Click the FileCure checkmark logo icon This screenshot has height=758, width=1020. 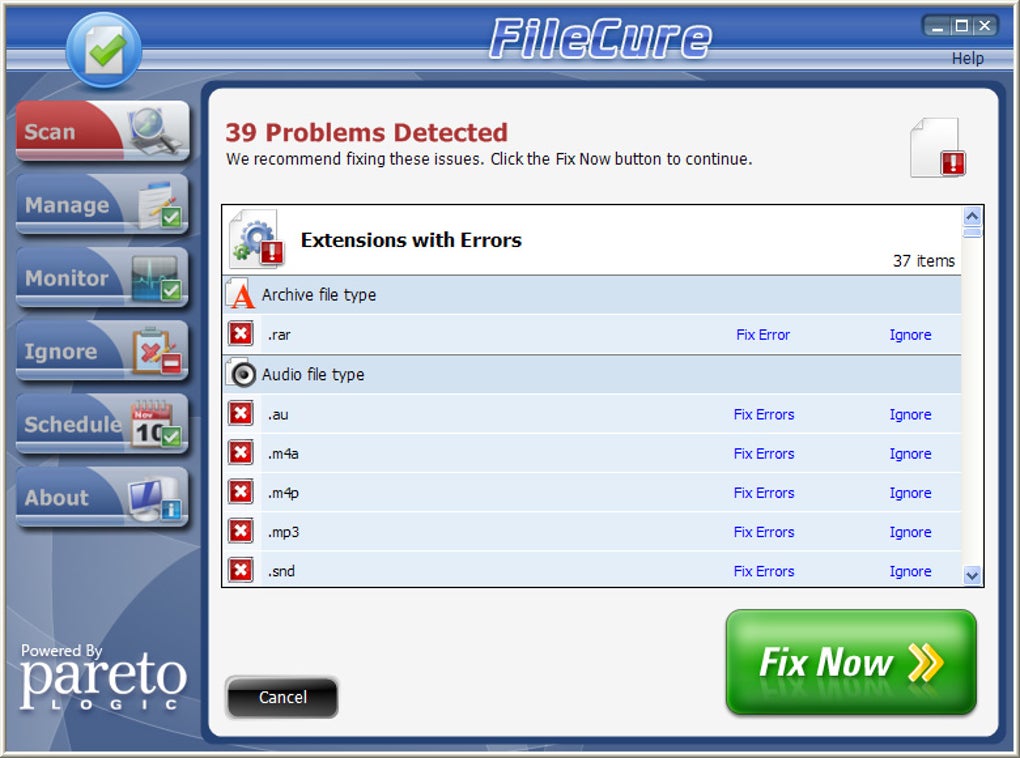tap(104, 49)
